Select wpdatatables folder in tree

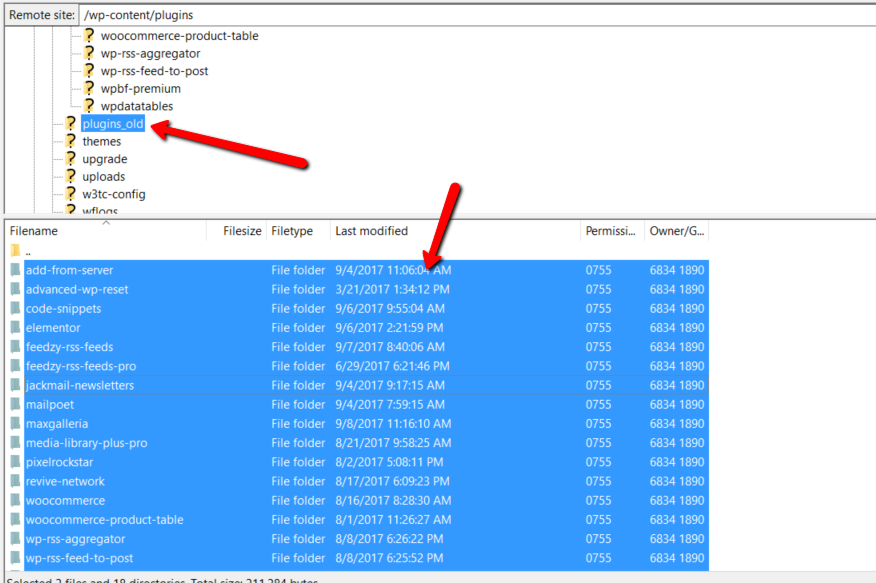click(x=137, y=106)
